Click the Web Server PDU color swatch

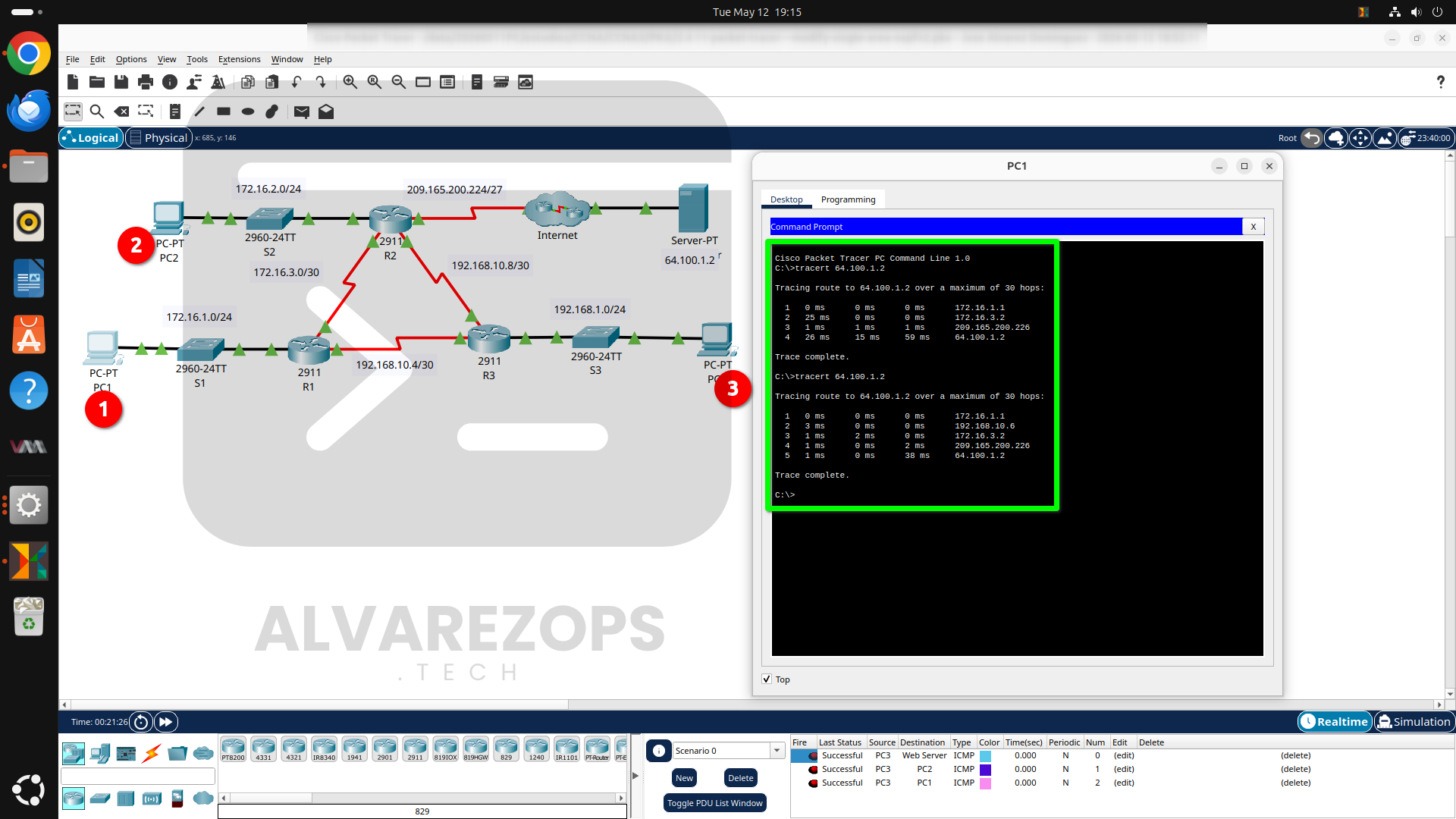[x=985, y=756]
